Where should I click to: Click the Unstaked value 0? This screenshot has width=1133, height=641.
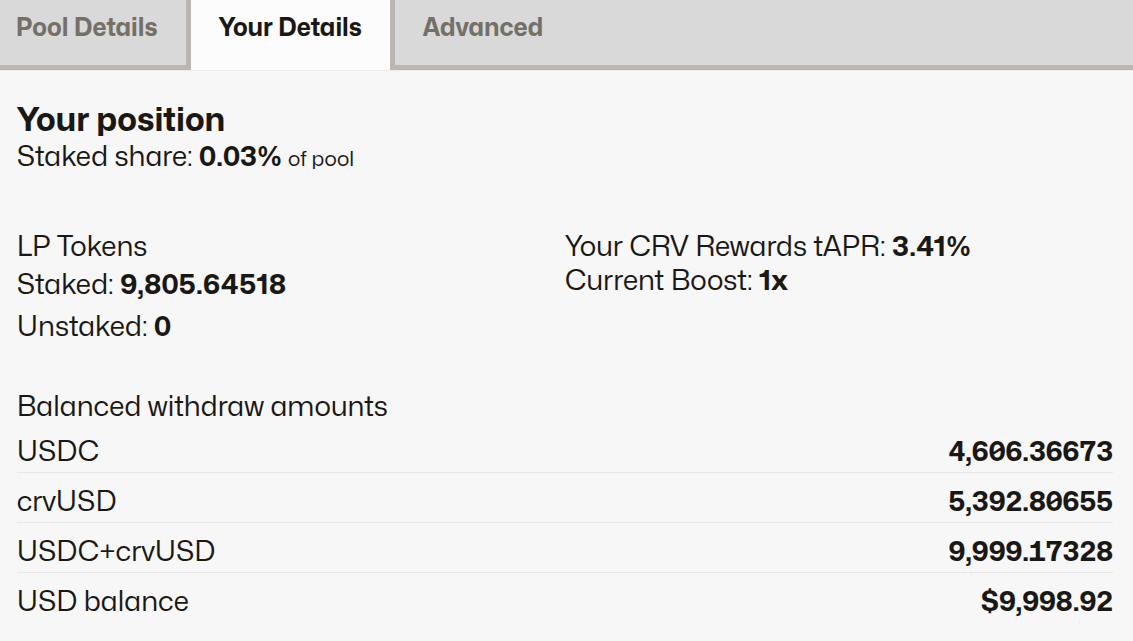(162, 327)
